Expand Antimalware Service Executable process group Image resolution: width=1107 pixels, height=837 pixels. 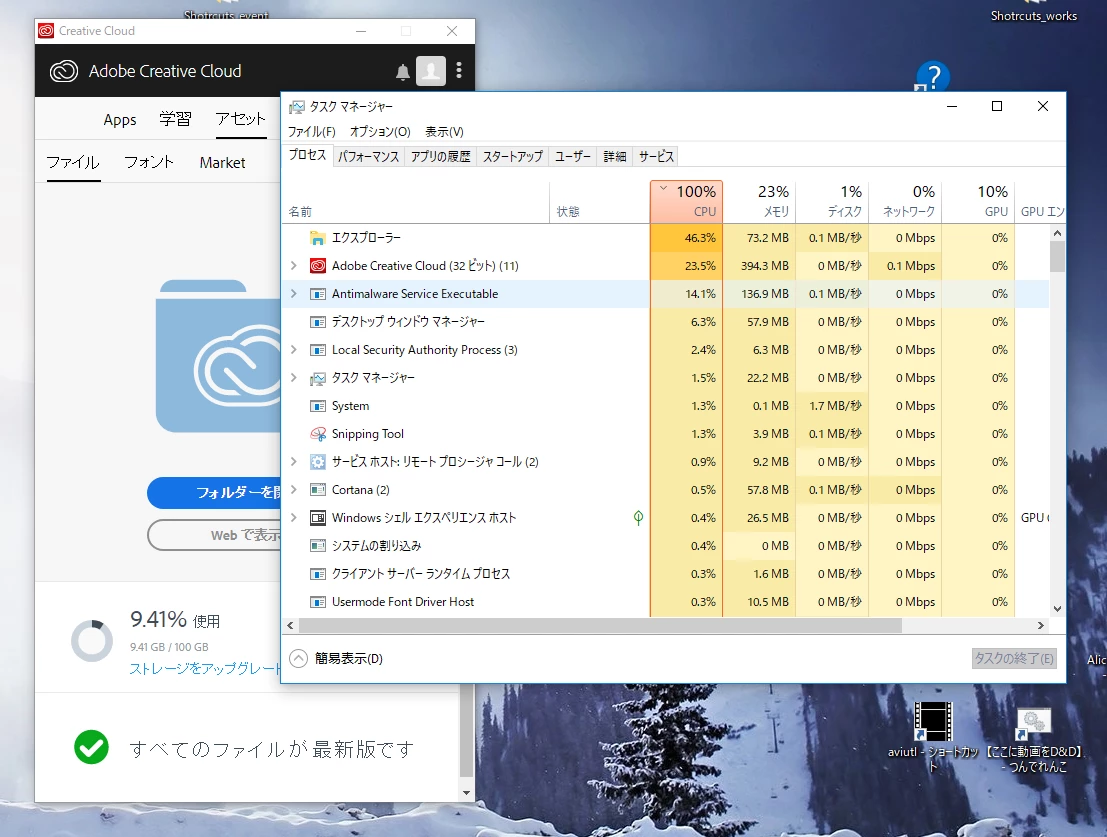coord(294,294)
